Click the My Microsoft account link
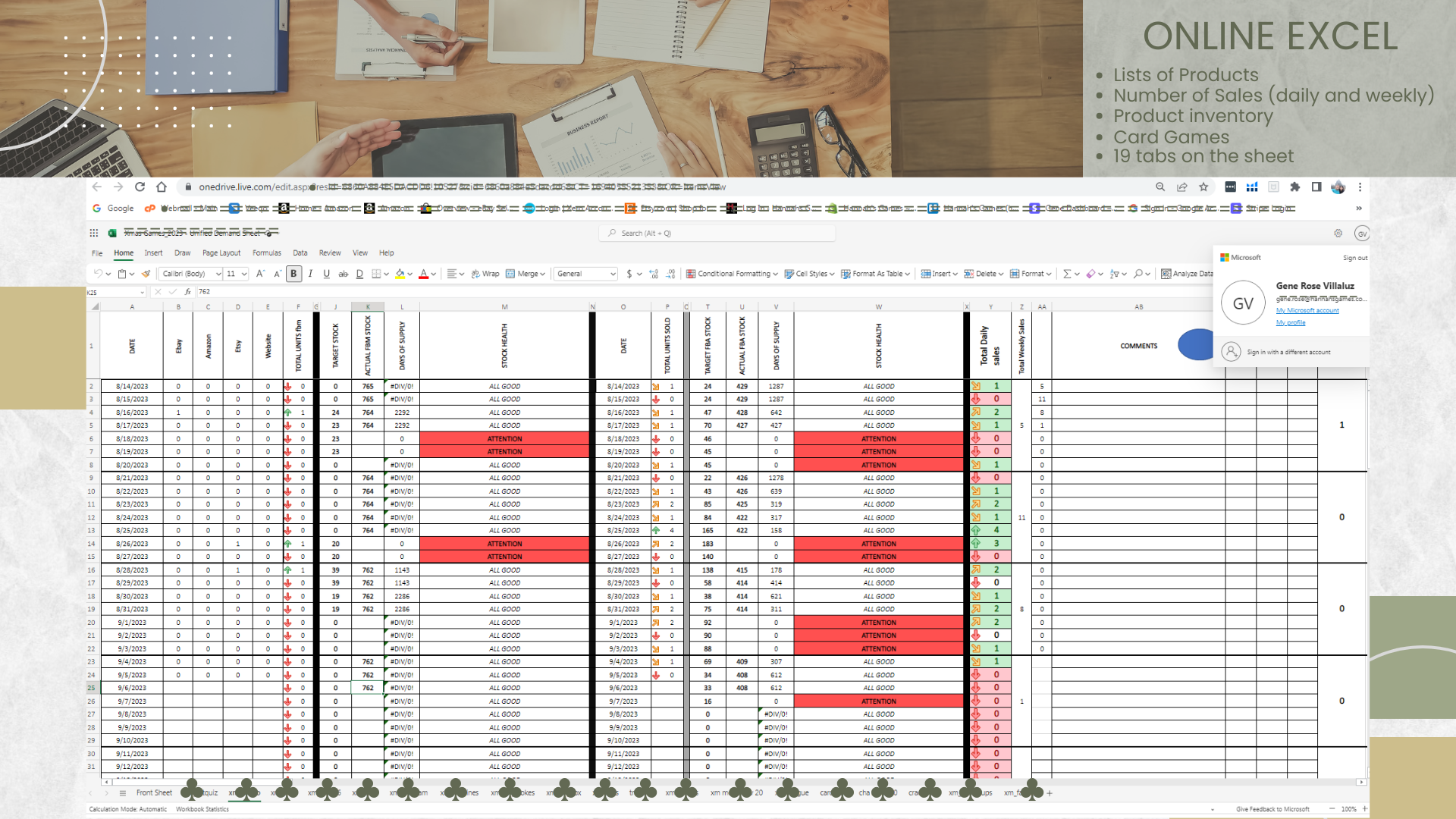Viewport: 1456px width, 819px height. pos(1307,311)
